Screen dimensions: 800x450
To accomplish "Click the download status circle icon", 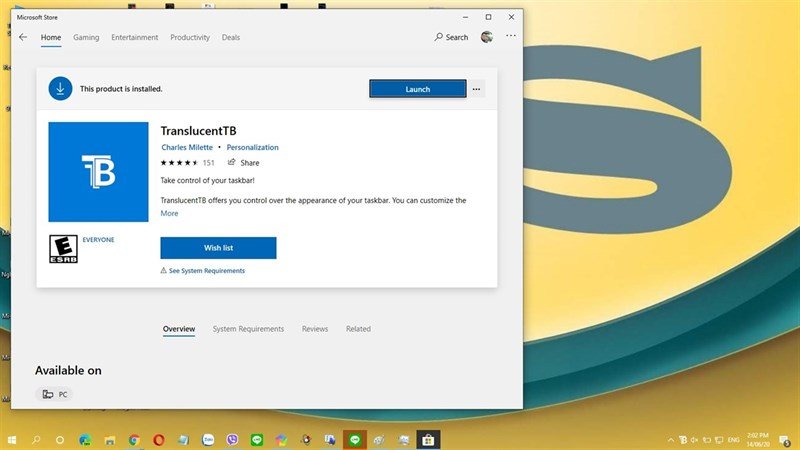I will pyautogui.click(x=60, y=89).
